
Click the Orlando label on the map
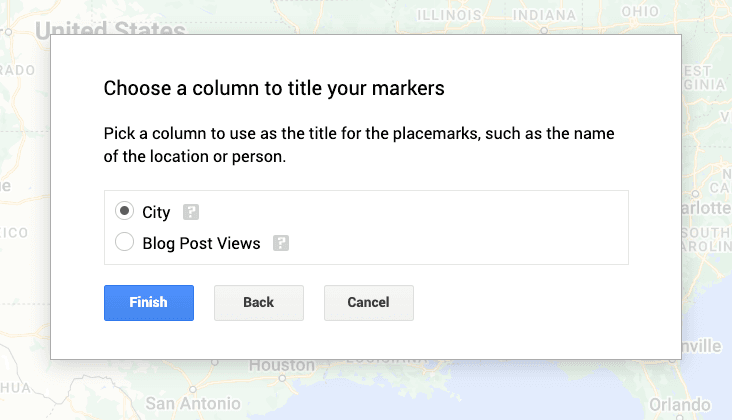[687, 404]
